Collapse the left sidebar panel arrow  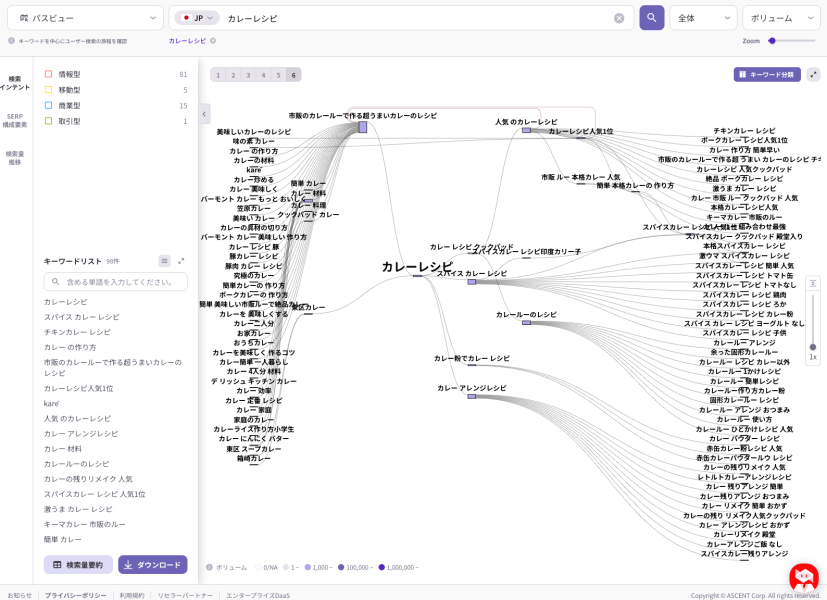point(204,113)
